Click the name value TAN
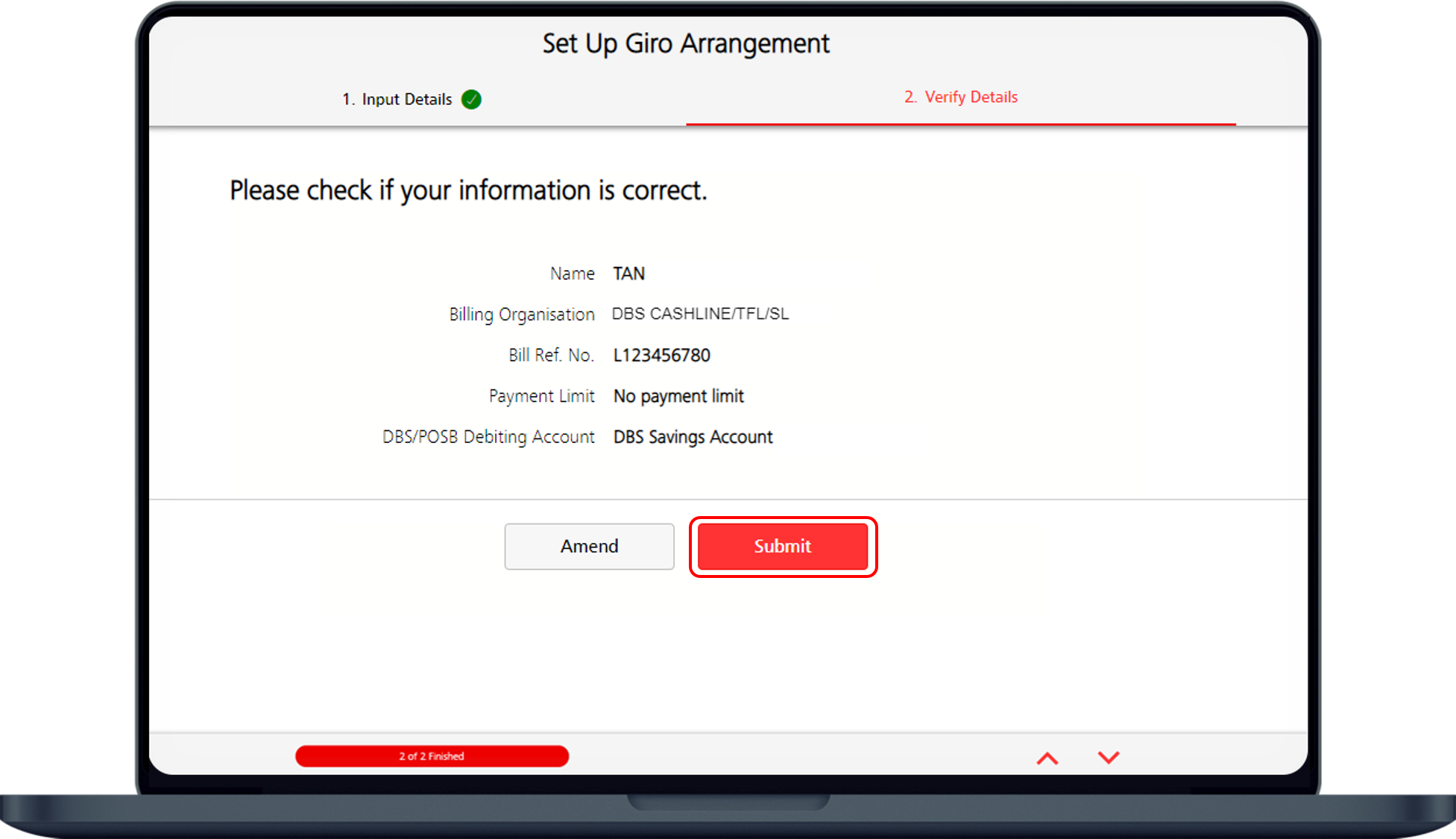This screenshot has height=839, width=1456. [628, 274]
